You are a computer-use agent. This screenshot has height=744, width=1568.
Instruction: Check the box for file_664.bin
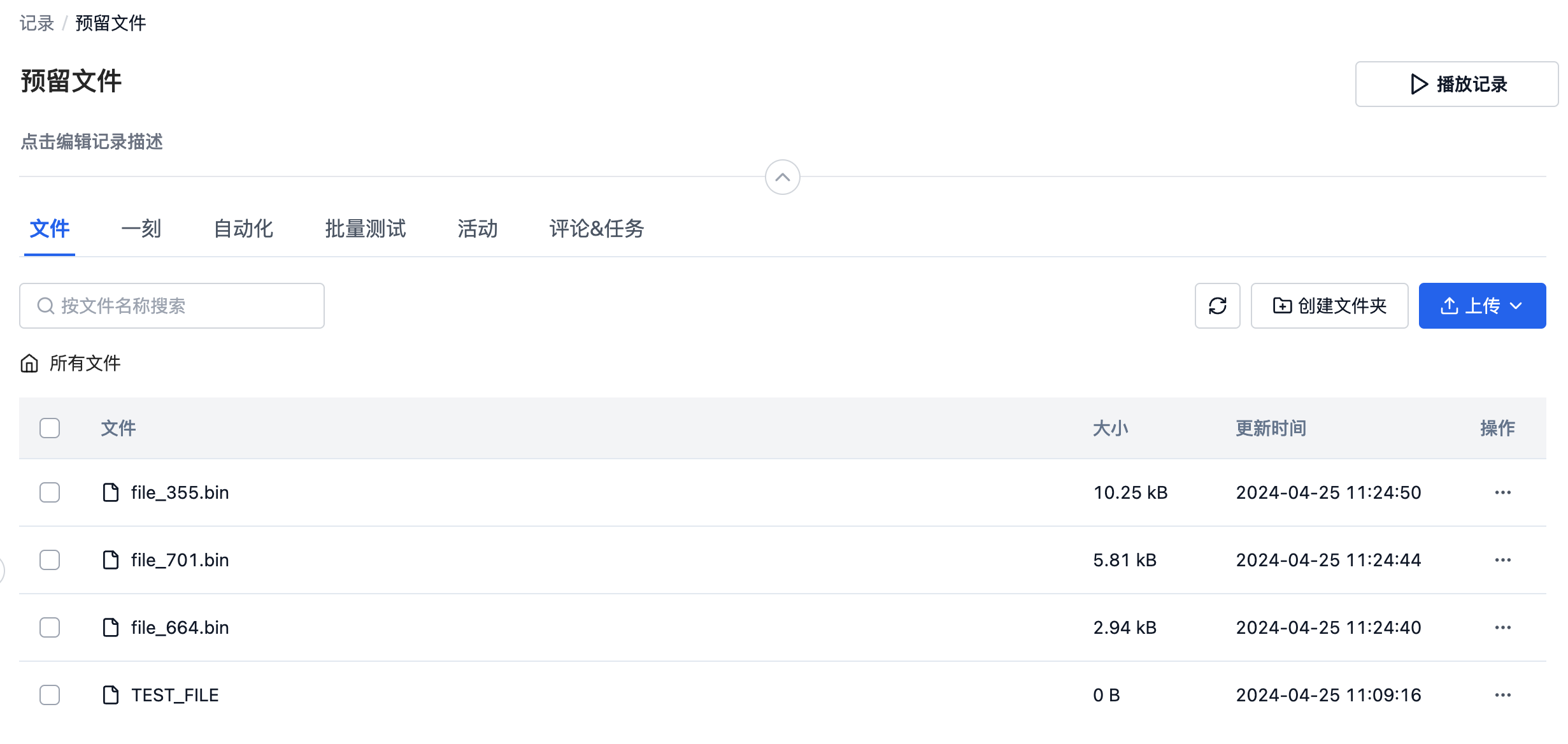(x=50, y=627)
